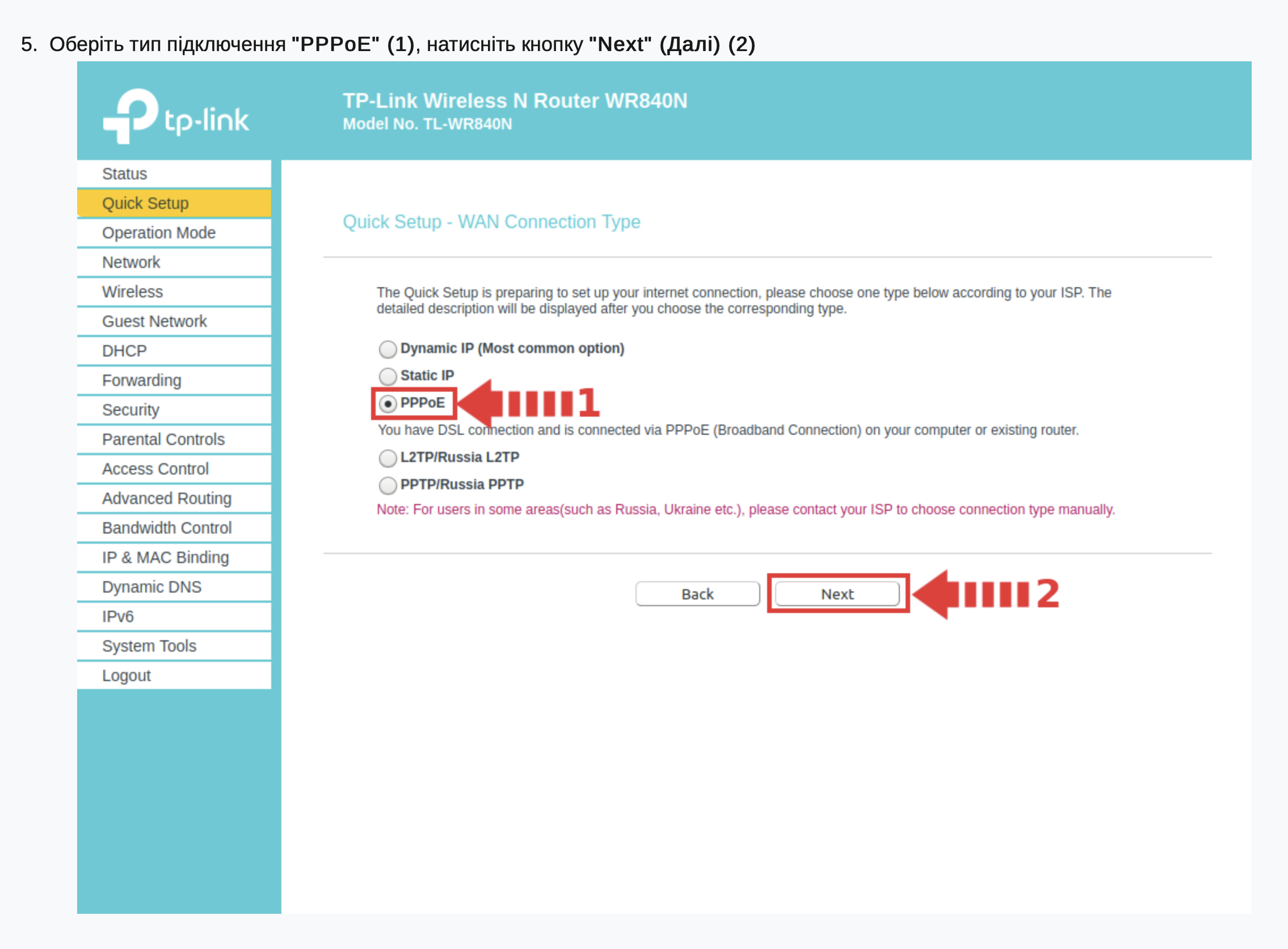Open the Guest Network menu
Viewport: 1288px width, 949px height.
154,321
